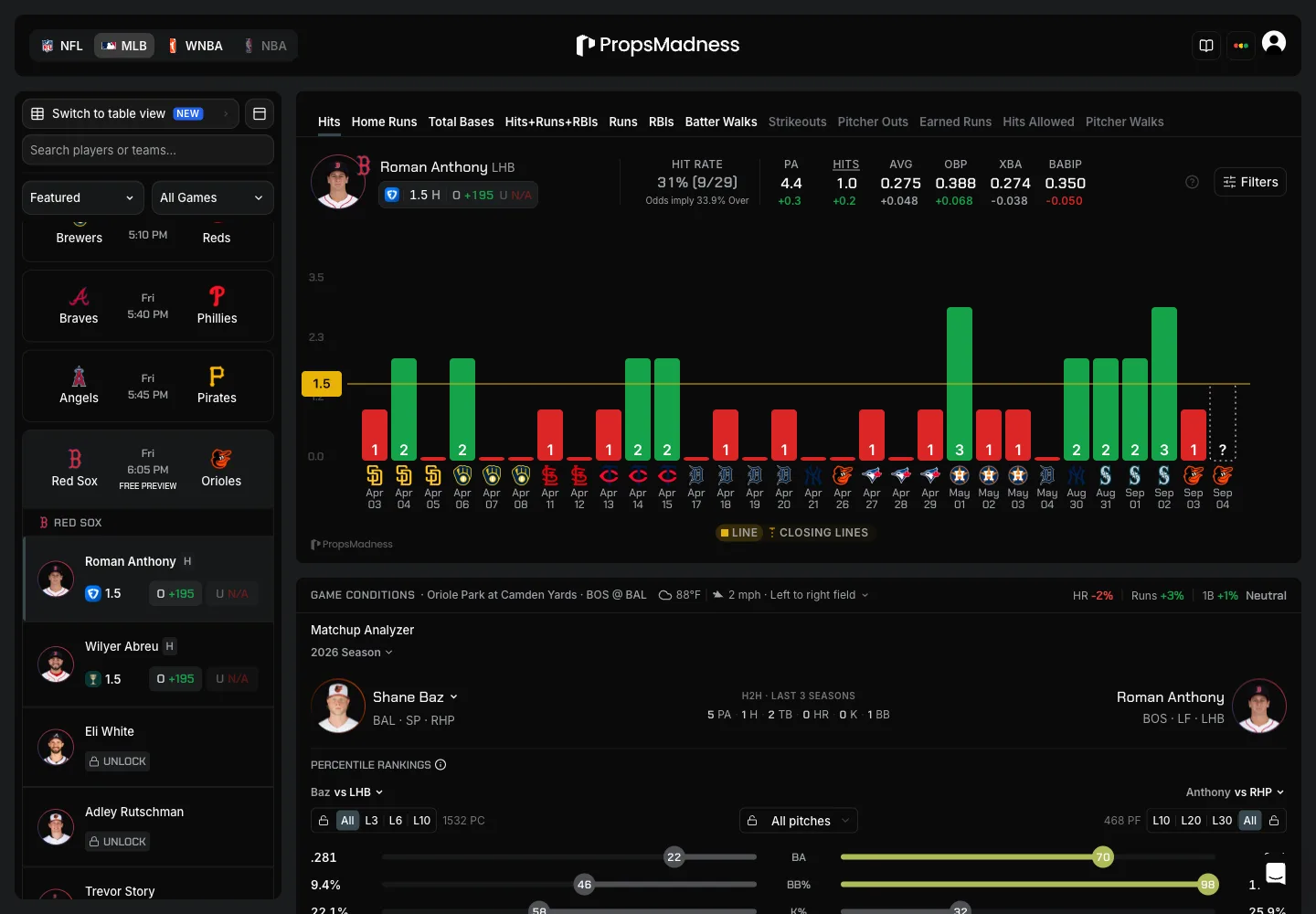Unlock Eli White props

(x=118, y=761)
